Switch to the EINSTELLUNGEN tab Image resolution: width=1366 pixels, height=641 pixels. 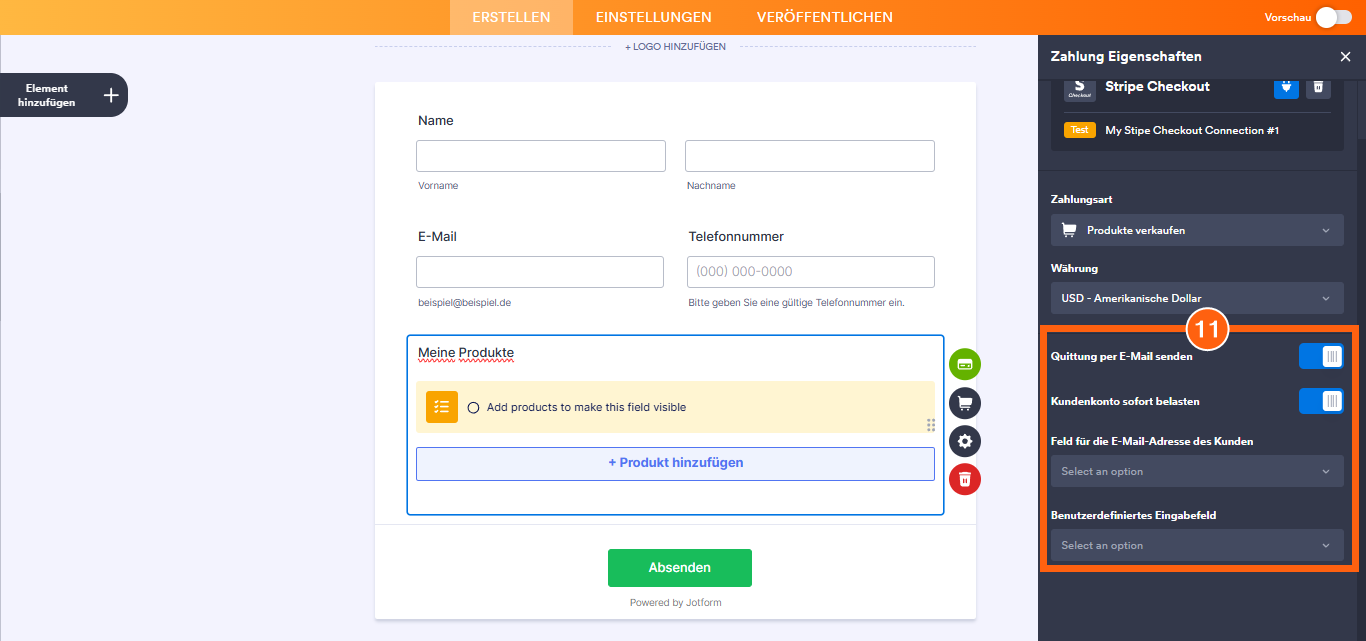(653, 17)
